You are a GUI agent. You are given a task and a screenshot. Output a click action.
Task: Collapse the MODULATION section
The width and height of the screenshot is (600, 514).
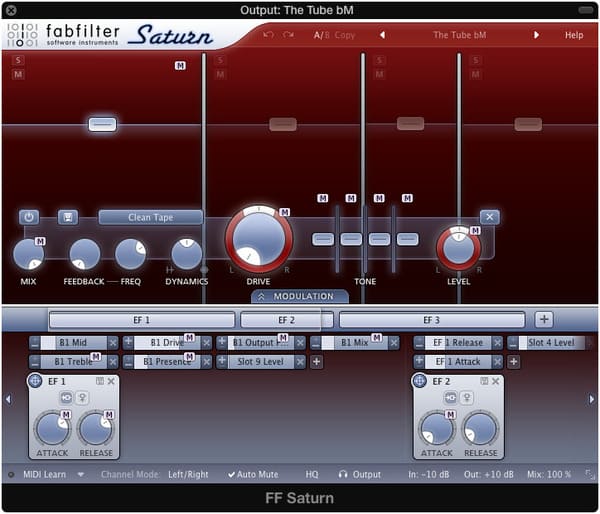pyautogui.click(x=299, y=297)
